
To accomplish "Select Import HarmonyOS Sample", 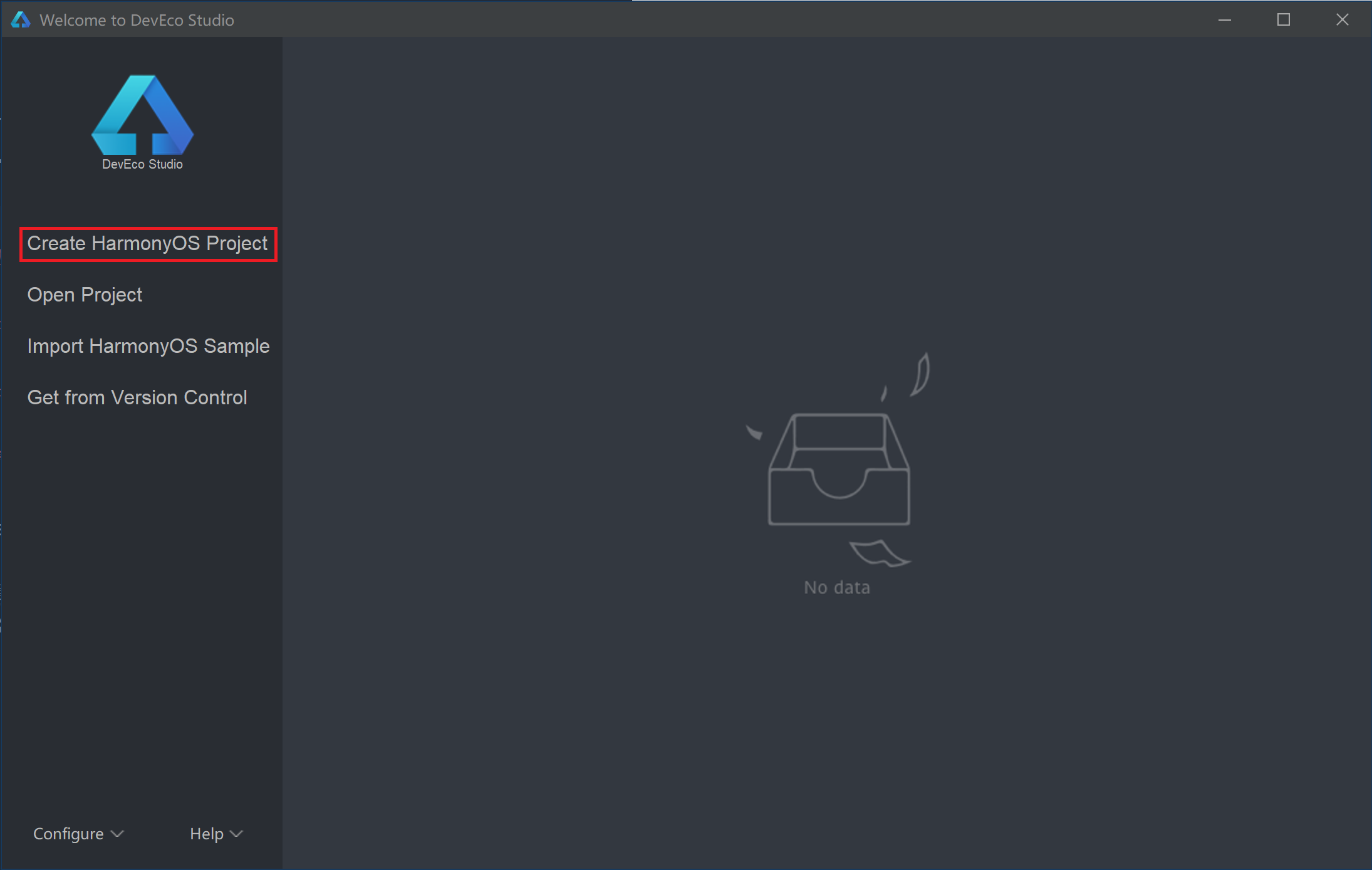I will coord(148,346).
